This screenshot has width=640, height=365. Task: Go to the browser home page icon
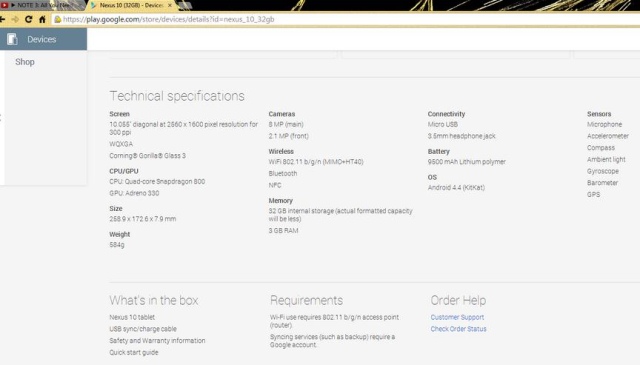[42, 19]
